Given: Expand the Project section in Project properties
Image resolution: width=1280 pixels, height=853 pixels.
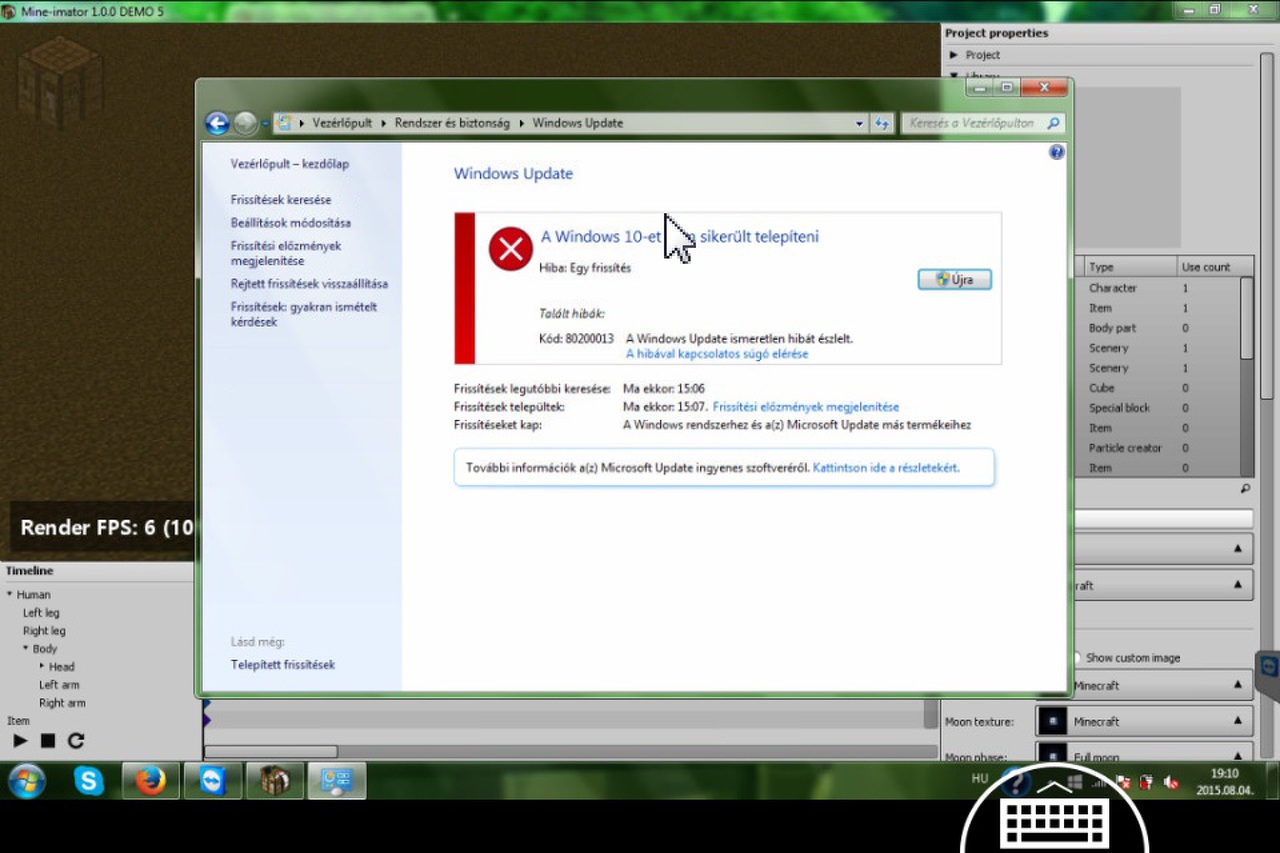Looking at the screenshot, I should coord(955,55).
